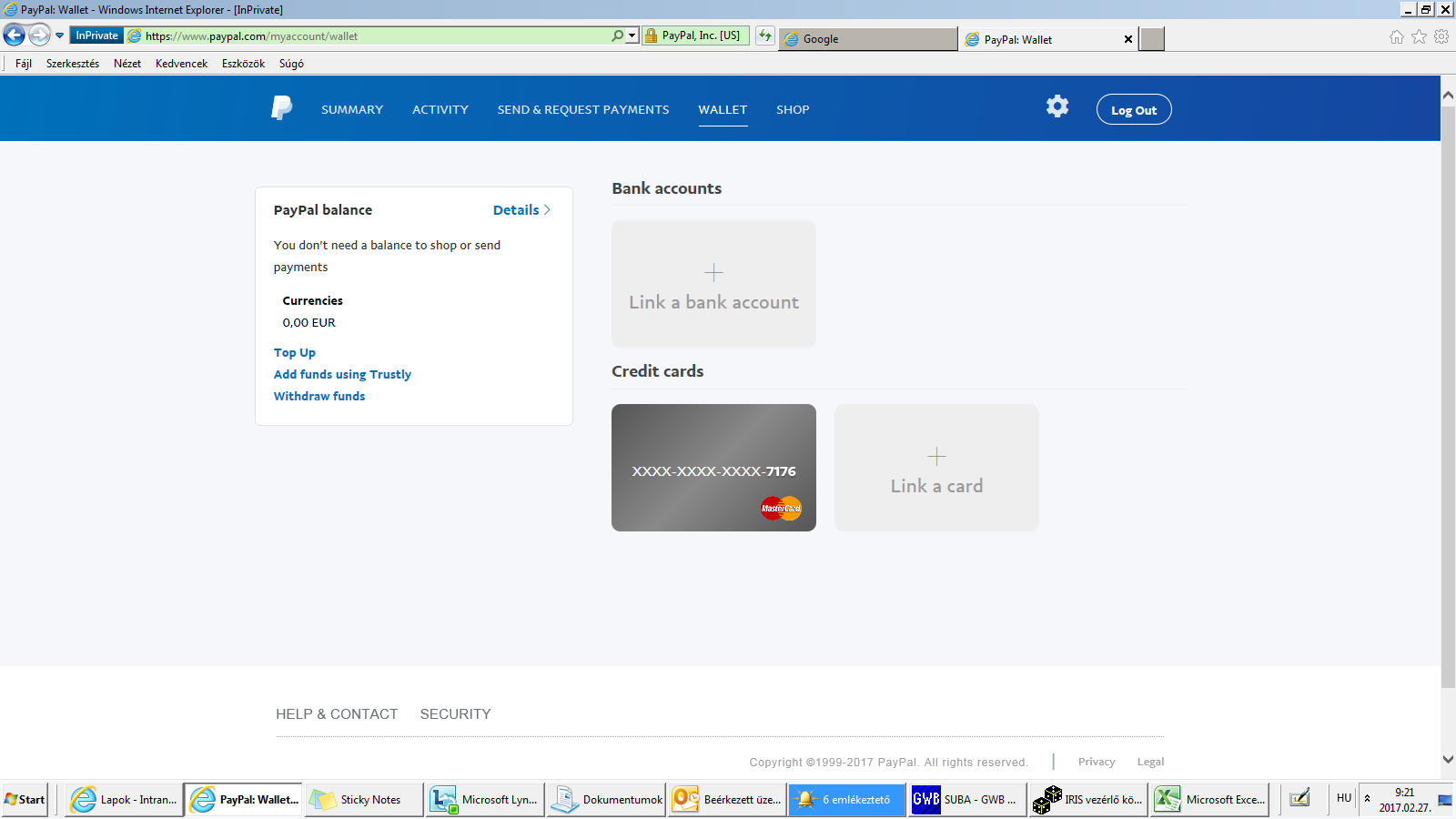Open a new blank browser tab
The height and width of the screenshot is (819, 1456).
tap(1152, 39)
